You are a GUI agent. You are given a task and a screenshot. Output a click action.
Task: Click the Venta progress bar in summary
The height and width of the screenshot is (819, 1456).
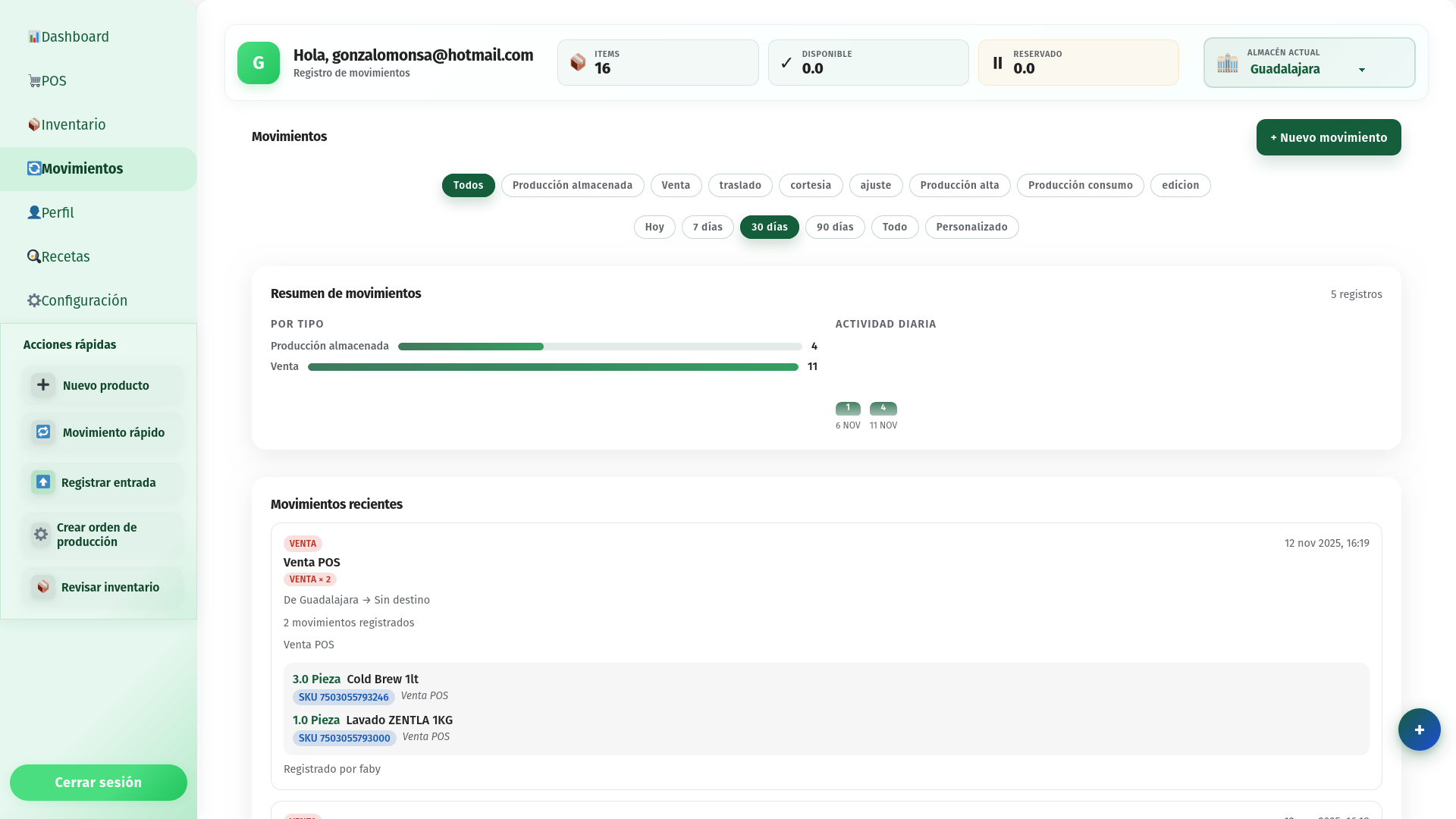(552, 367)
